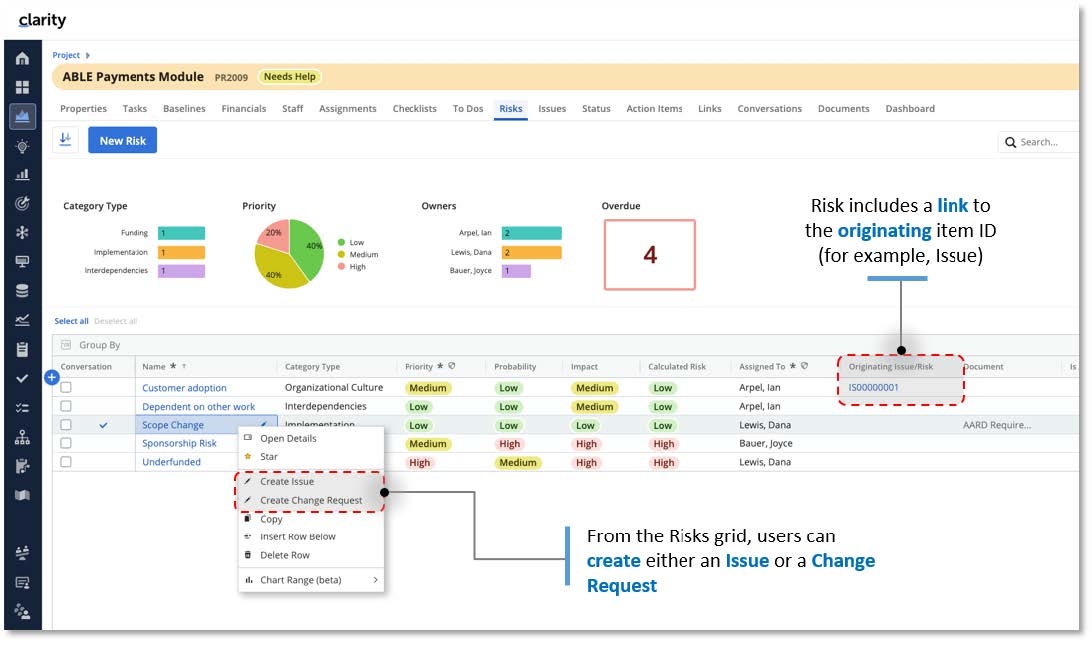Sort by the Assigned To column header
The image size is (1092, 647).
pos(762,366)
